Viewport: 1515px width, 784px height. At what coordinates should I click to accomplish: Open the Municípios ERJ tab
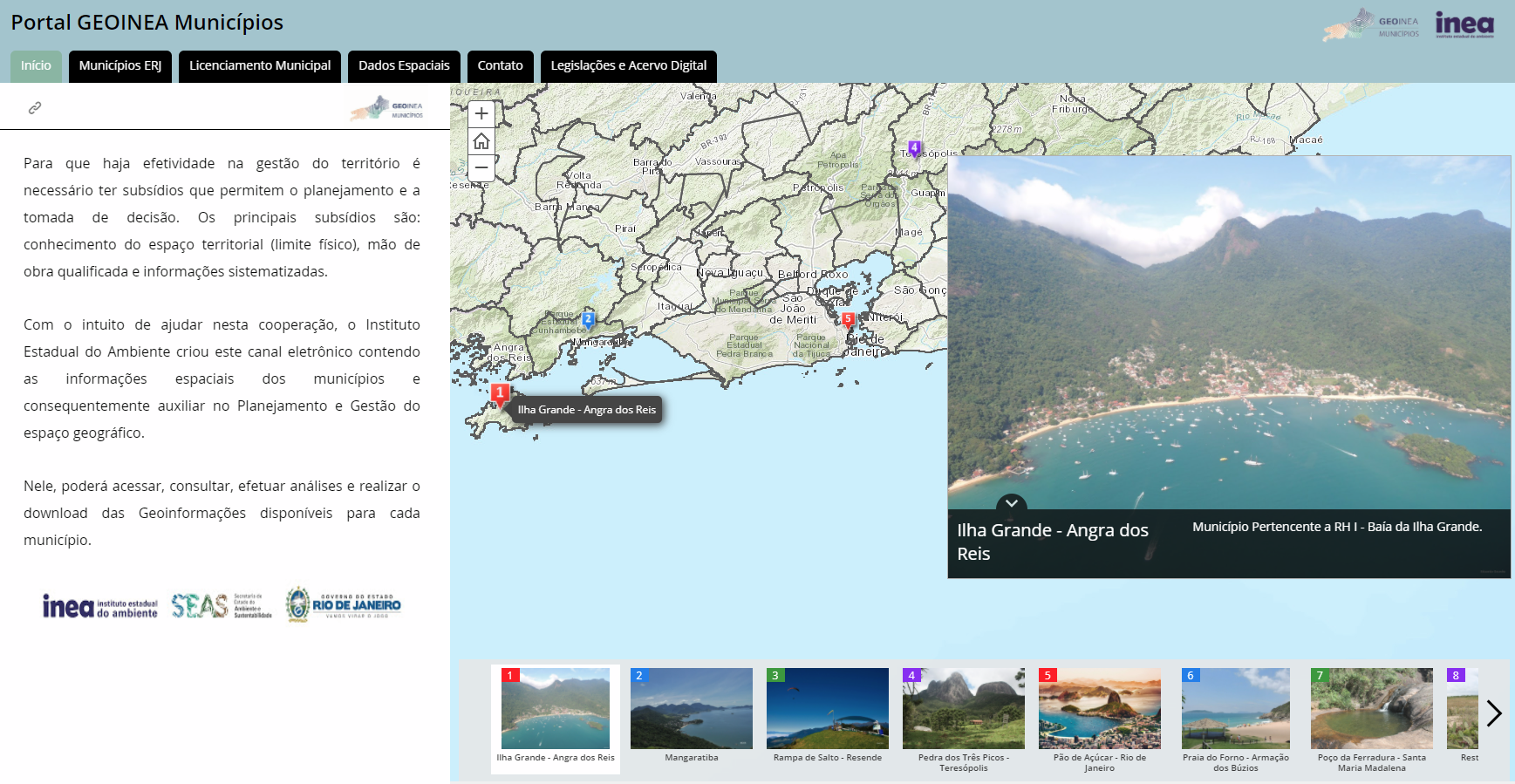coord(120,66)
